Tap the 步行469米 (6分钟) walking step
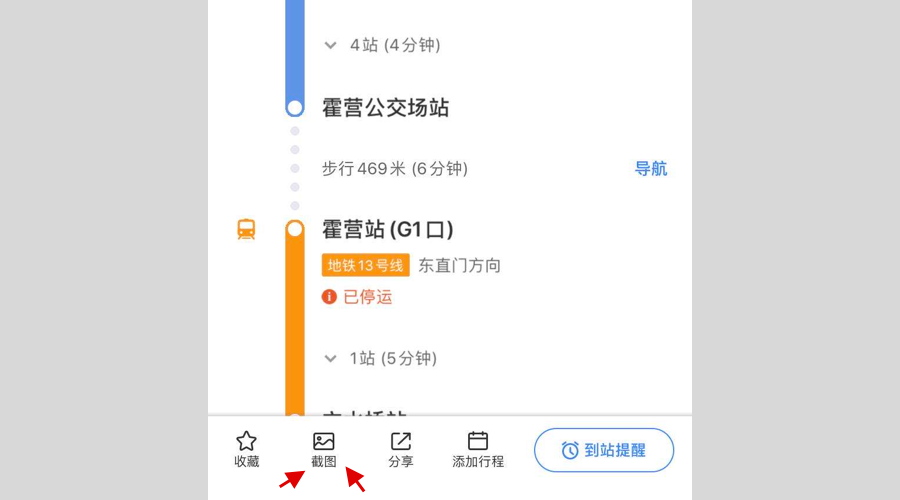900x500 pixels. (x=395, y=169)
